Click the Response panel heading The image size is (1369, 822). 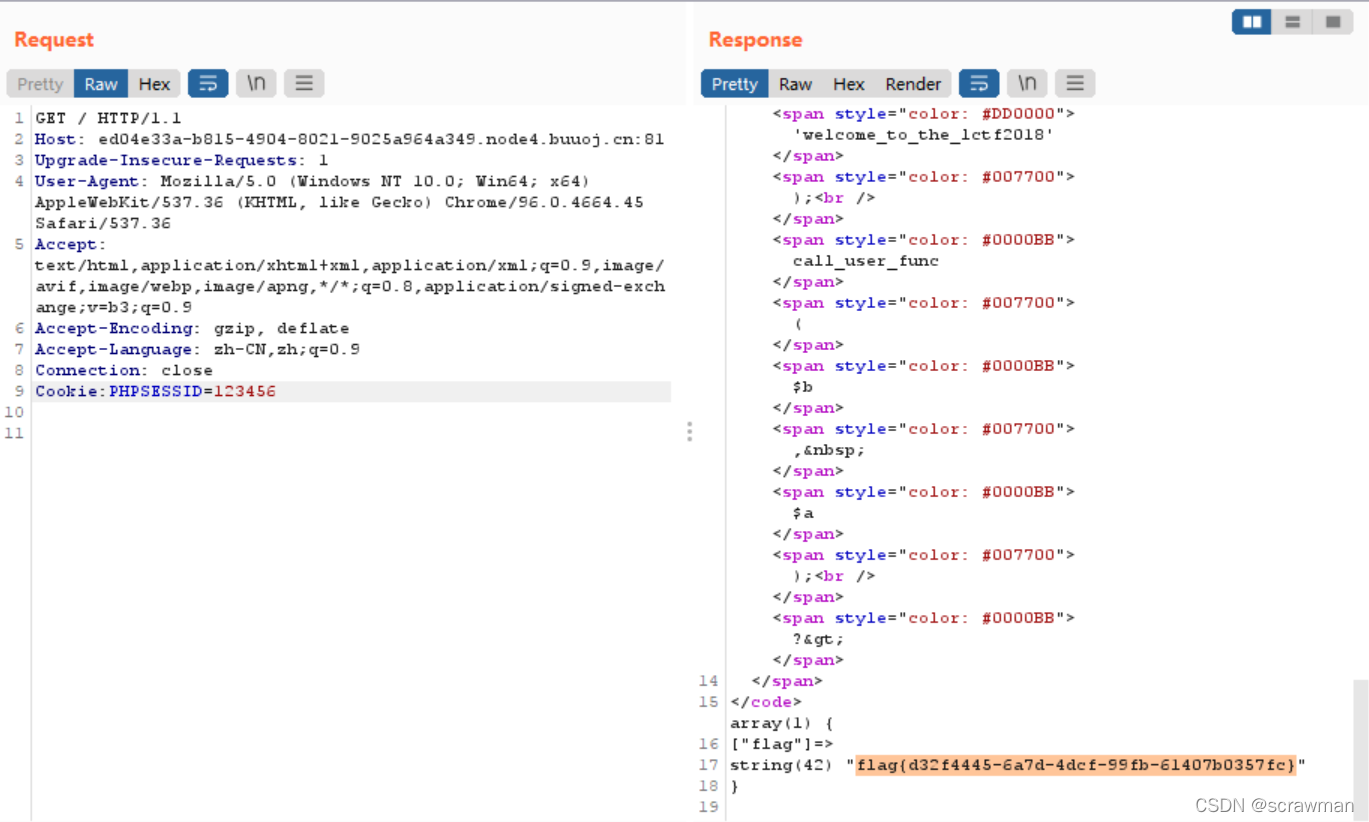[x=755, y=40]
